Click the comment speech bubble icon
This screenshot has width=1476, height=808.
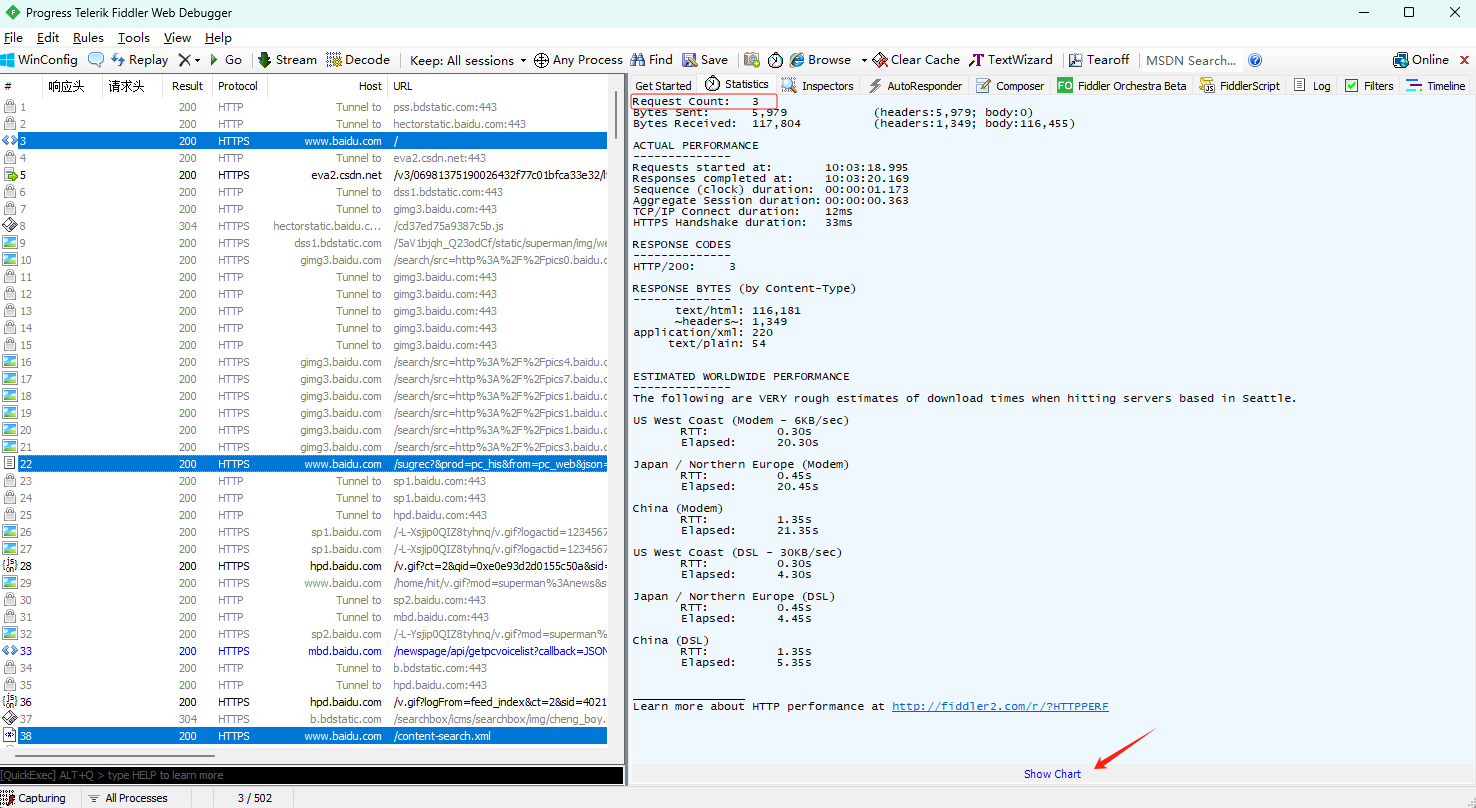(x=96, y=60)
